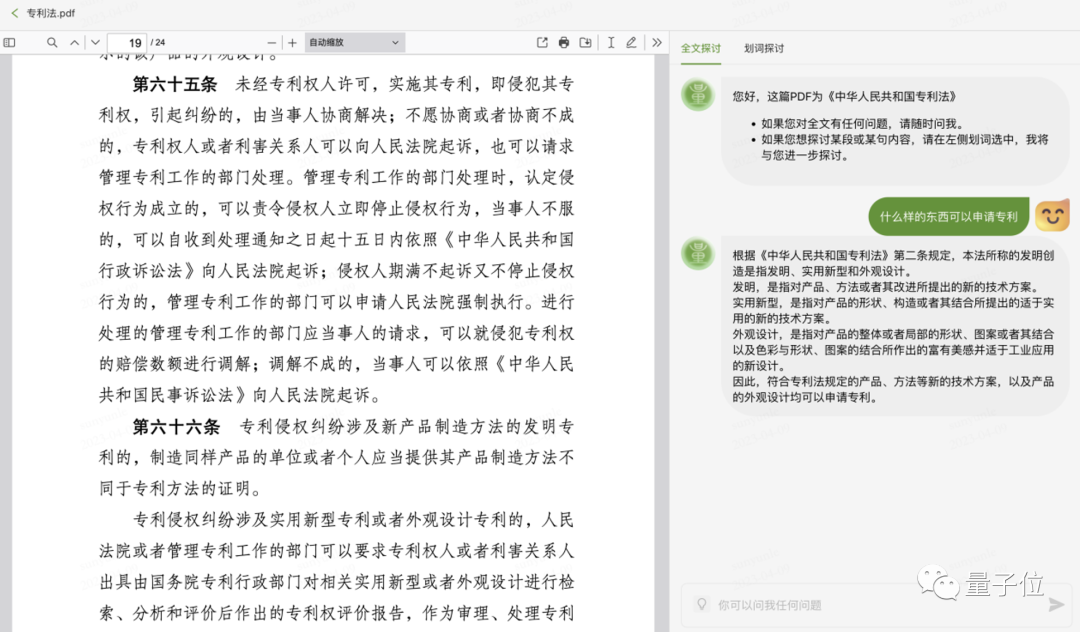Click the next page down chevron
The width and height of the screenshot is (1080, 632).
pyautogui.click(x=94, y=43)
